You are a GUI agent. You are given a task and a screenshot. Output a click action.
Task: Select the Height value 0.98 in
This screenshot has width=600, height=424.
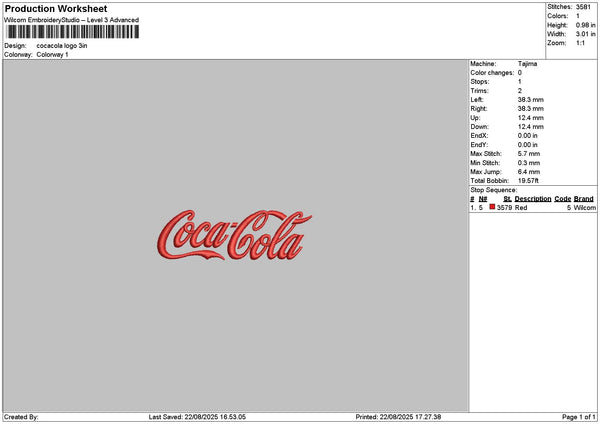point(585,25)
